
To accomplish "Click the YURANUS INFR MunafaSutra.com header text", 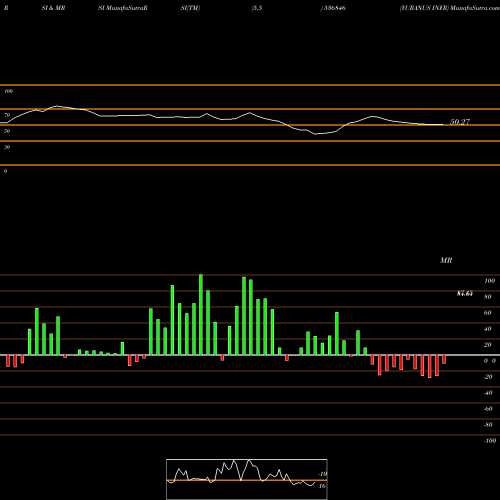I will (x=450, y=8).
